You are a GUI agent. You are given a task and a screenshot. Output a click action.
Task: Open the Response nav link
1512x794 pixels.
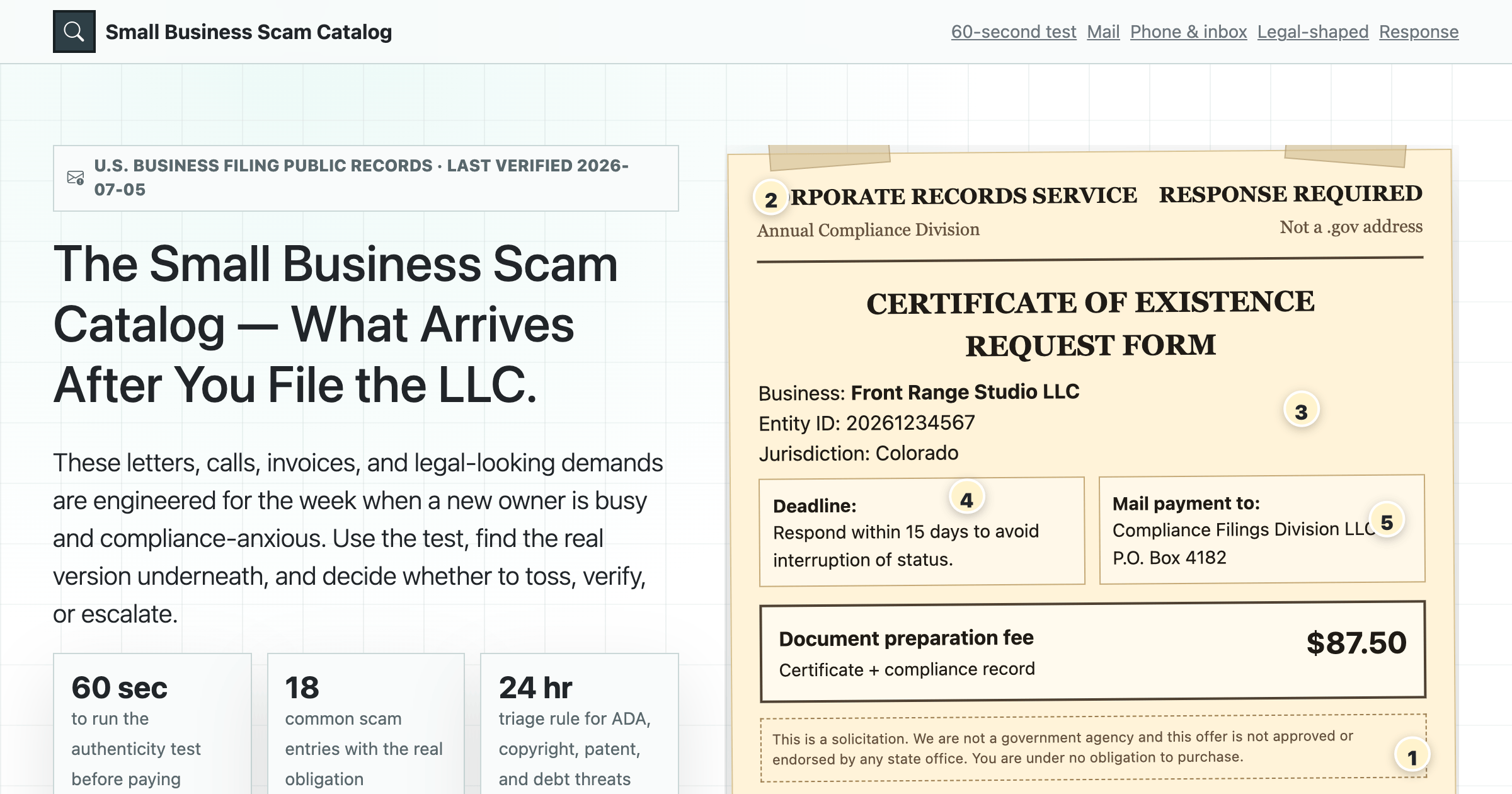pyautogui.click(x=1419, y=32)
